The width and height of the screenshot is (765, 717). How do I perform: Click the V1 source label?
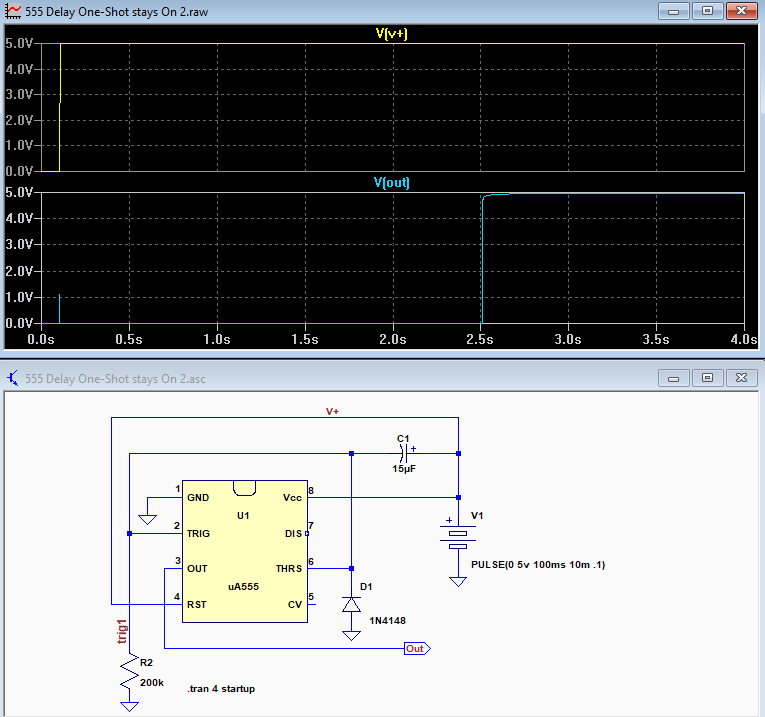[x=477, y=516]
